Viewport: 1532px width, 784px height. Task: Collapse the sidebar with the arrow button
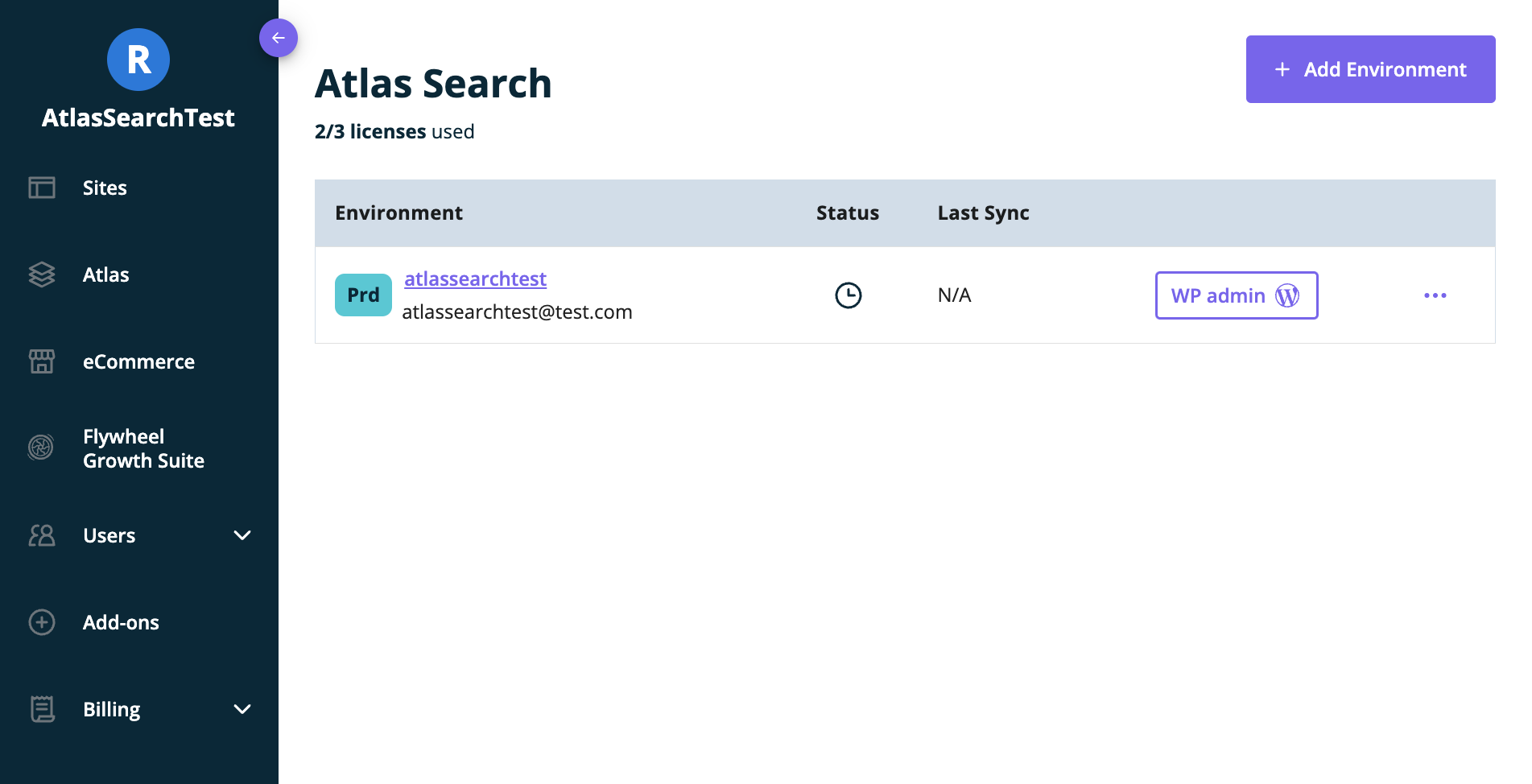click(279, 38)
